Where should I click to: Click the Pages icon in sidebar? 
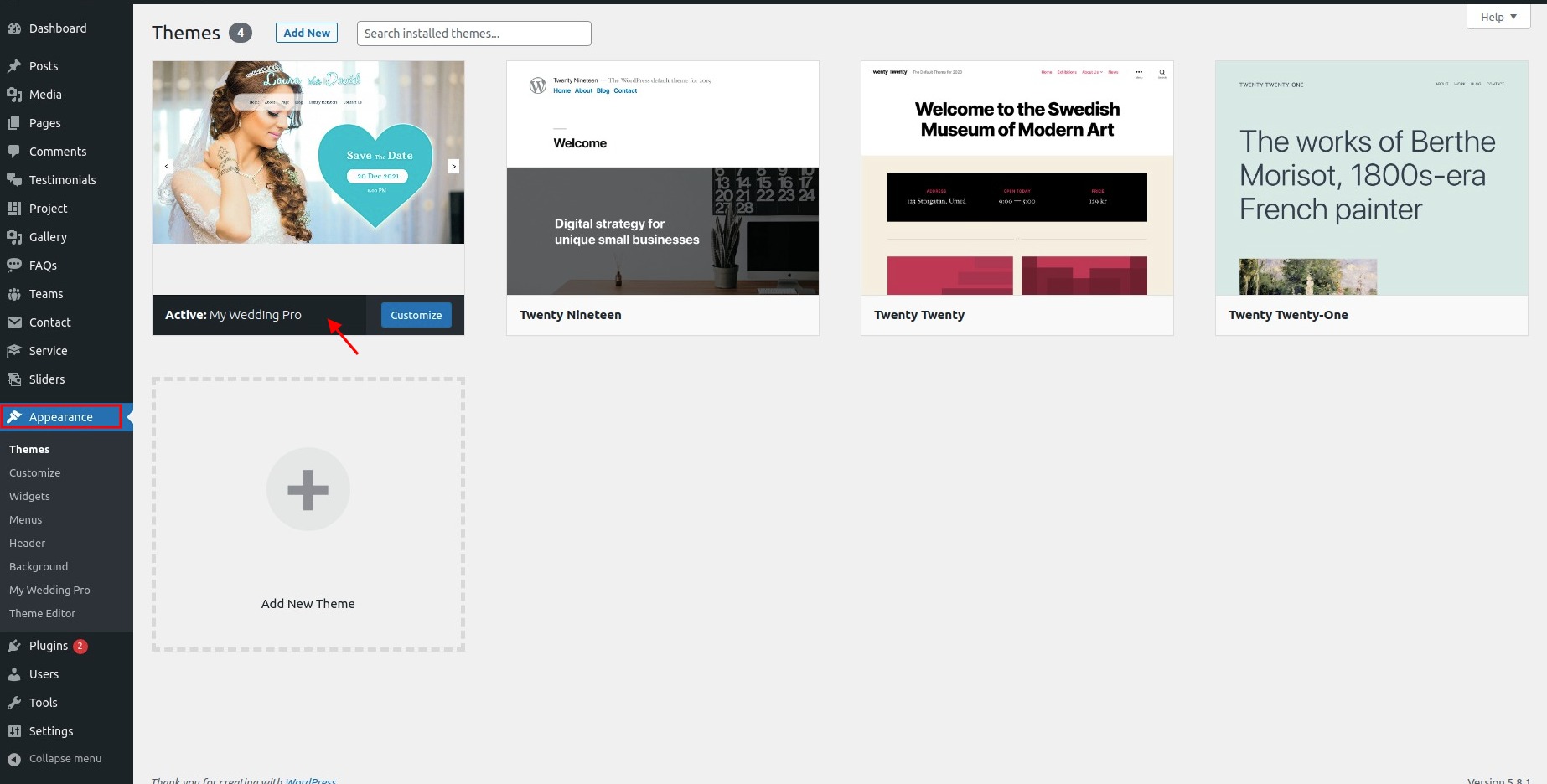click(x=14, y=123)
